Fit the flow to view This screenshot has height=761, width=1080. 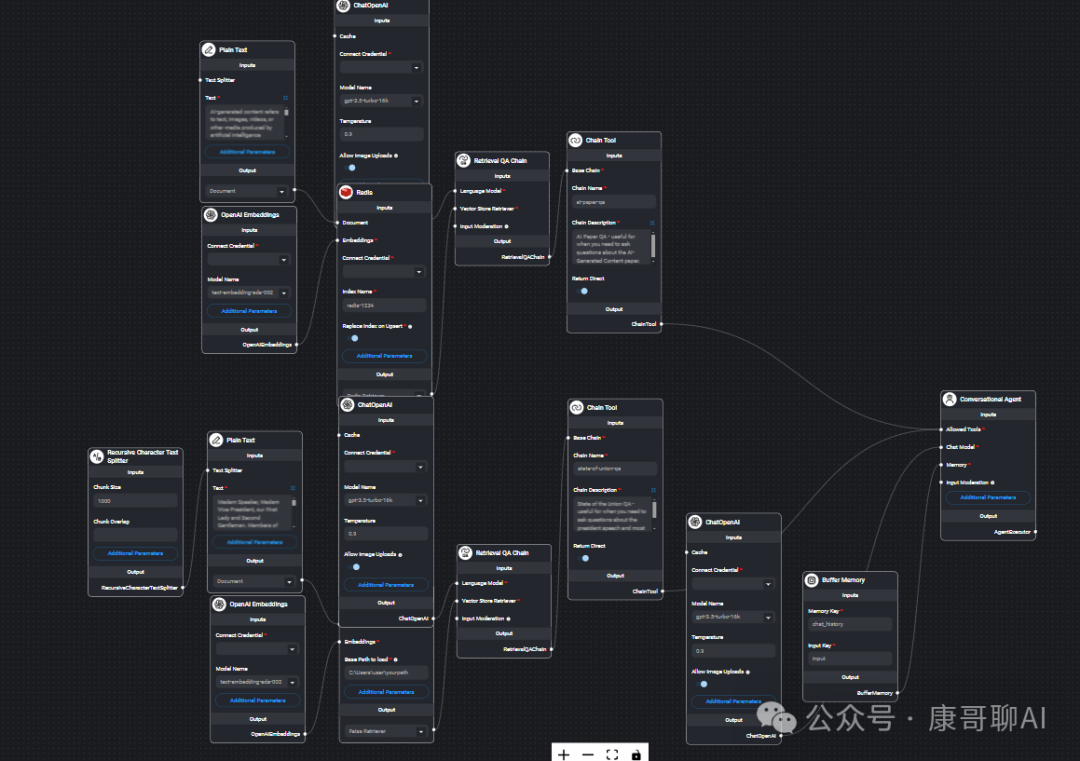click(x=612, y=755)
